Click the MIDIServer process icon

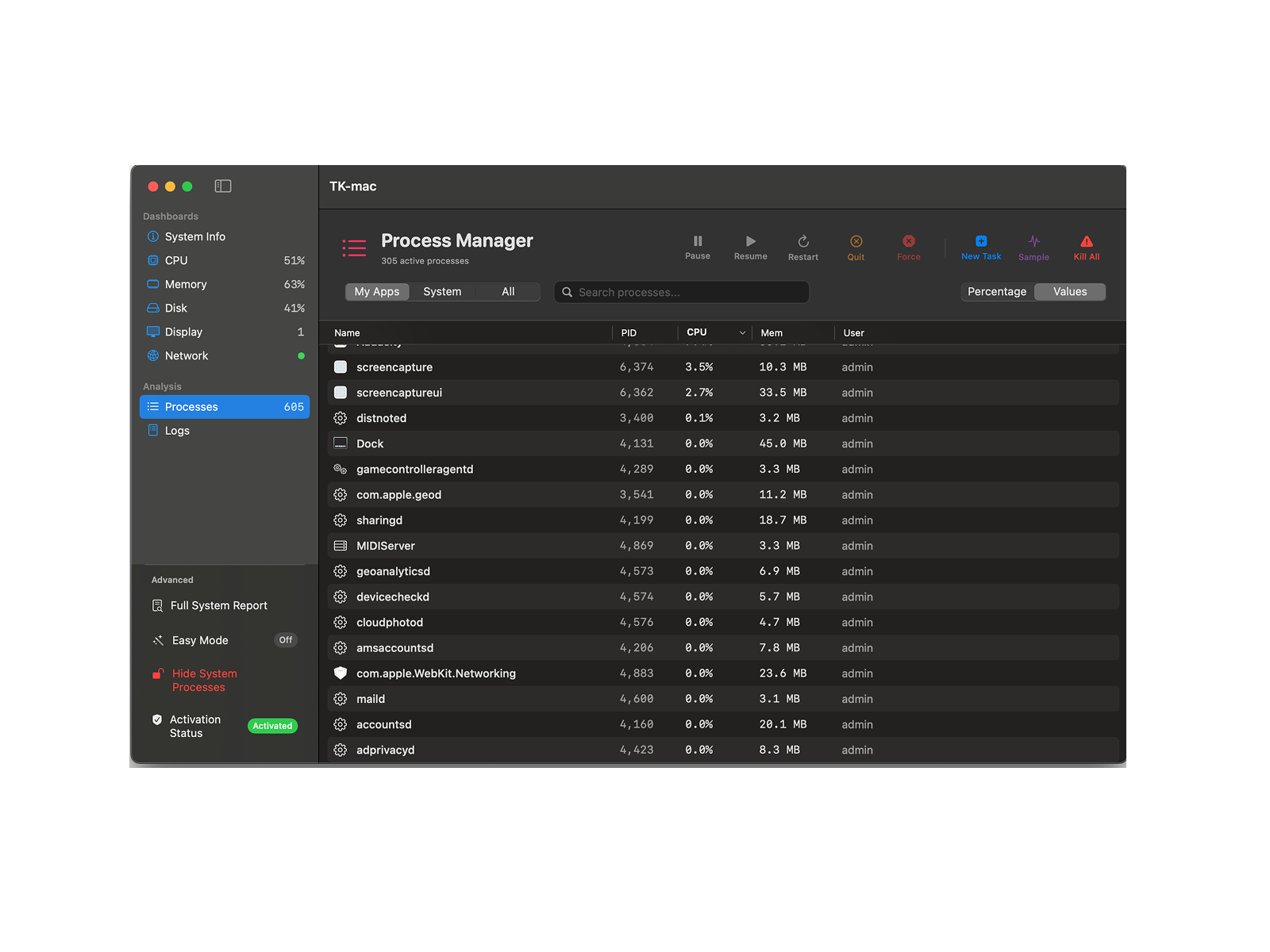click(x=341, y=546)
